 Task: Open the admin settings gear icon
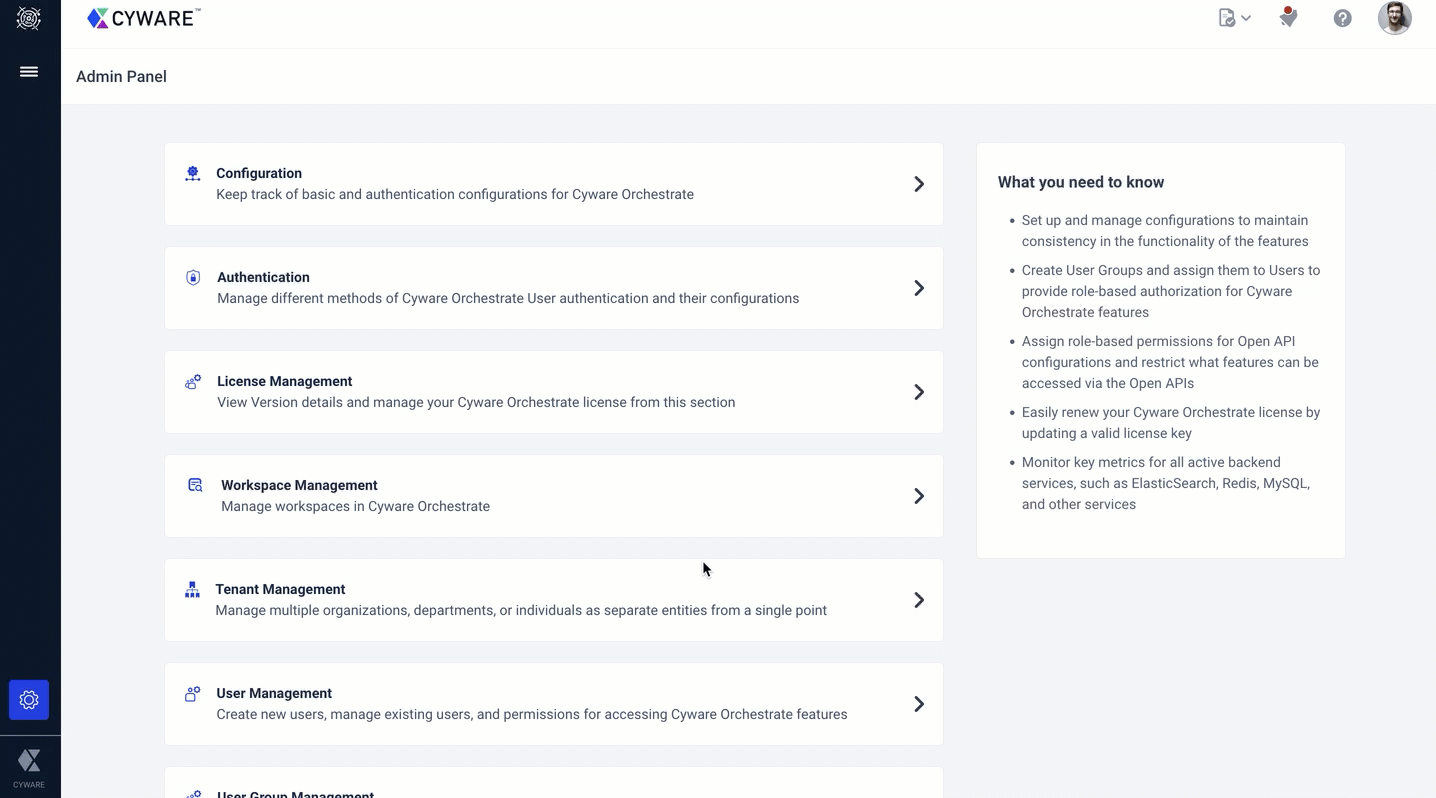(29, 700)
